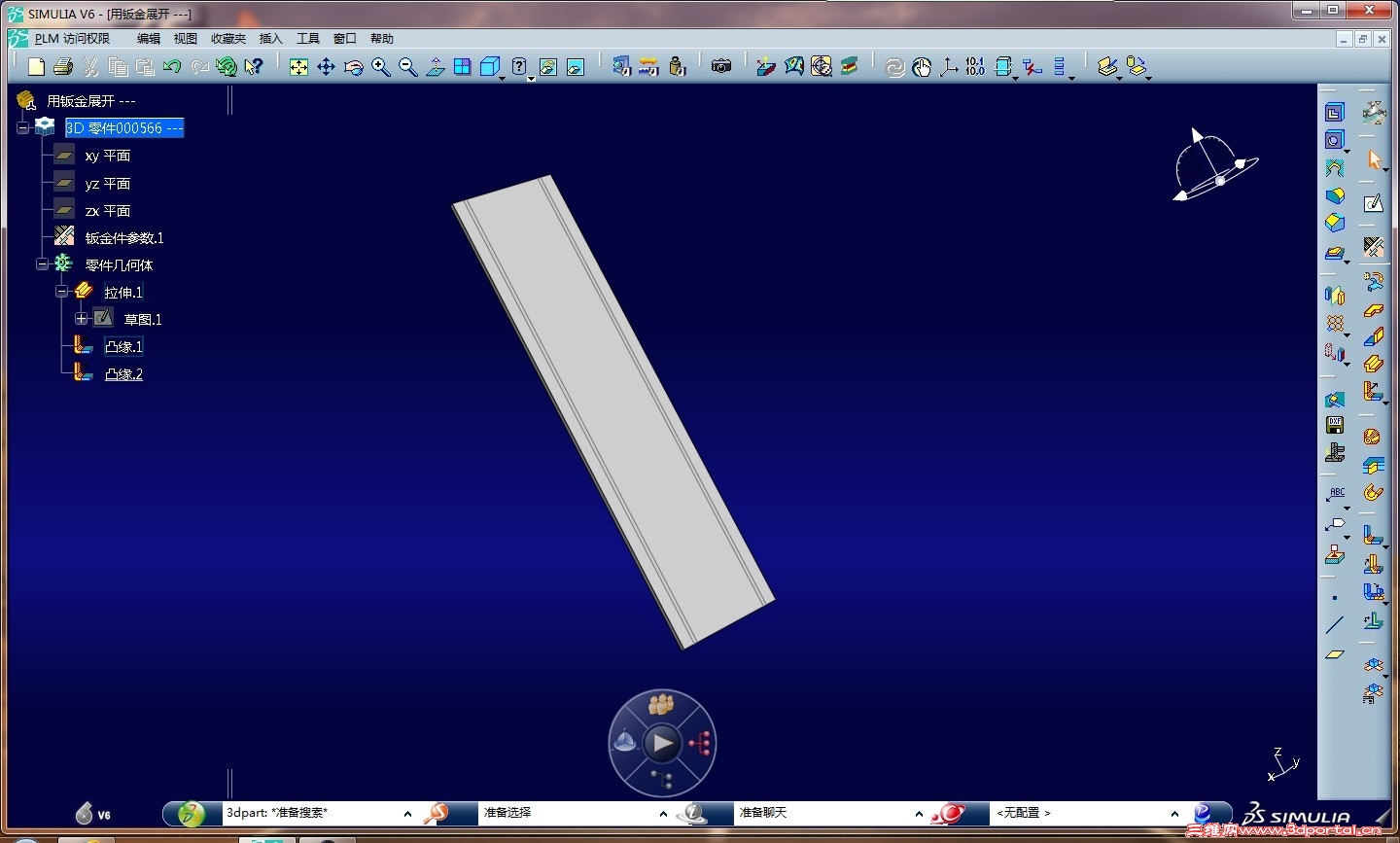
Task: Click the hand manipulation icon
Action: tap(922, 66)
